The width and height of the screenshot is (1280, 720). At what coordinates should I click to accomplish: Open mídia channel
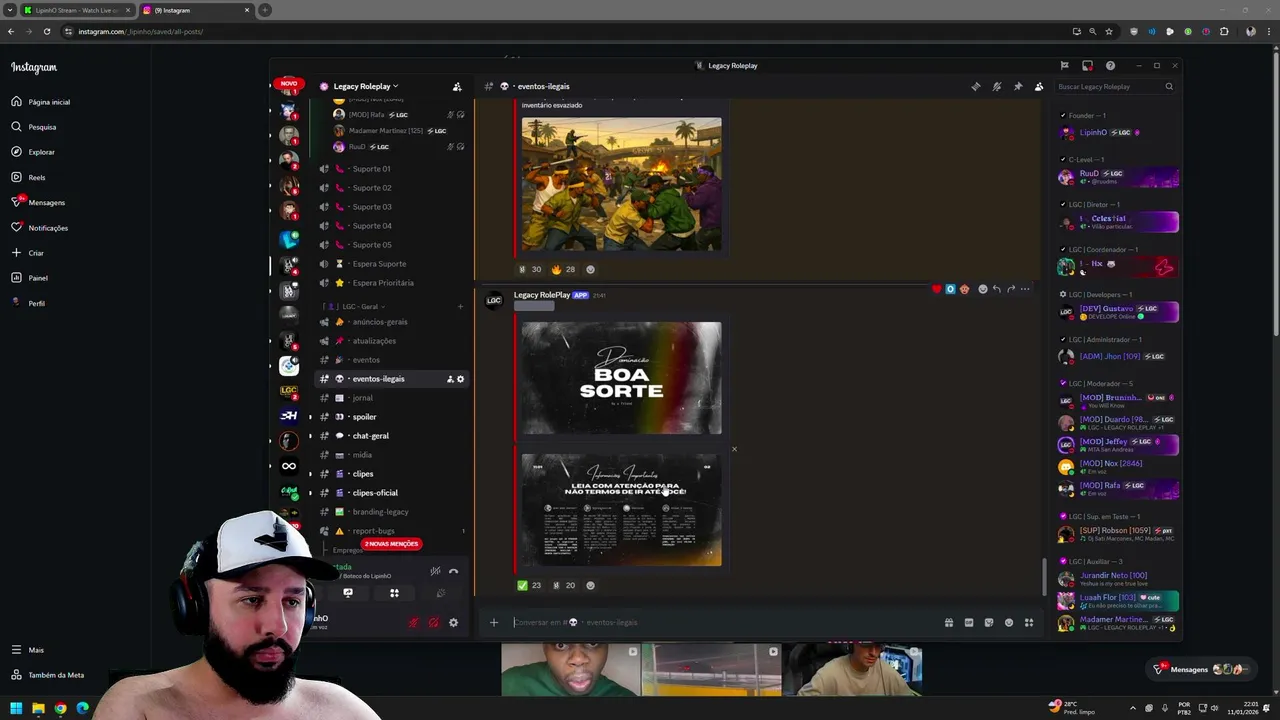392,455
